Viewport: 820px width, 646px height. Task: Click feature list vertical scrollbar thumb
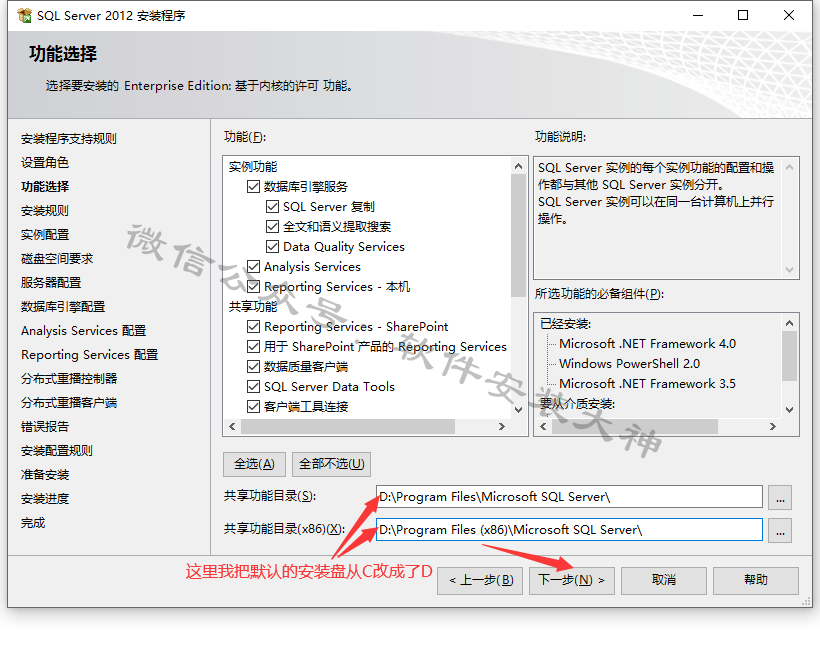tap(518, 235)
